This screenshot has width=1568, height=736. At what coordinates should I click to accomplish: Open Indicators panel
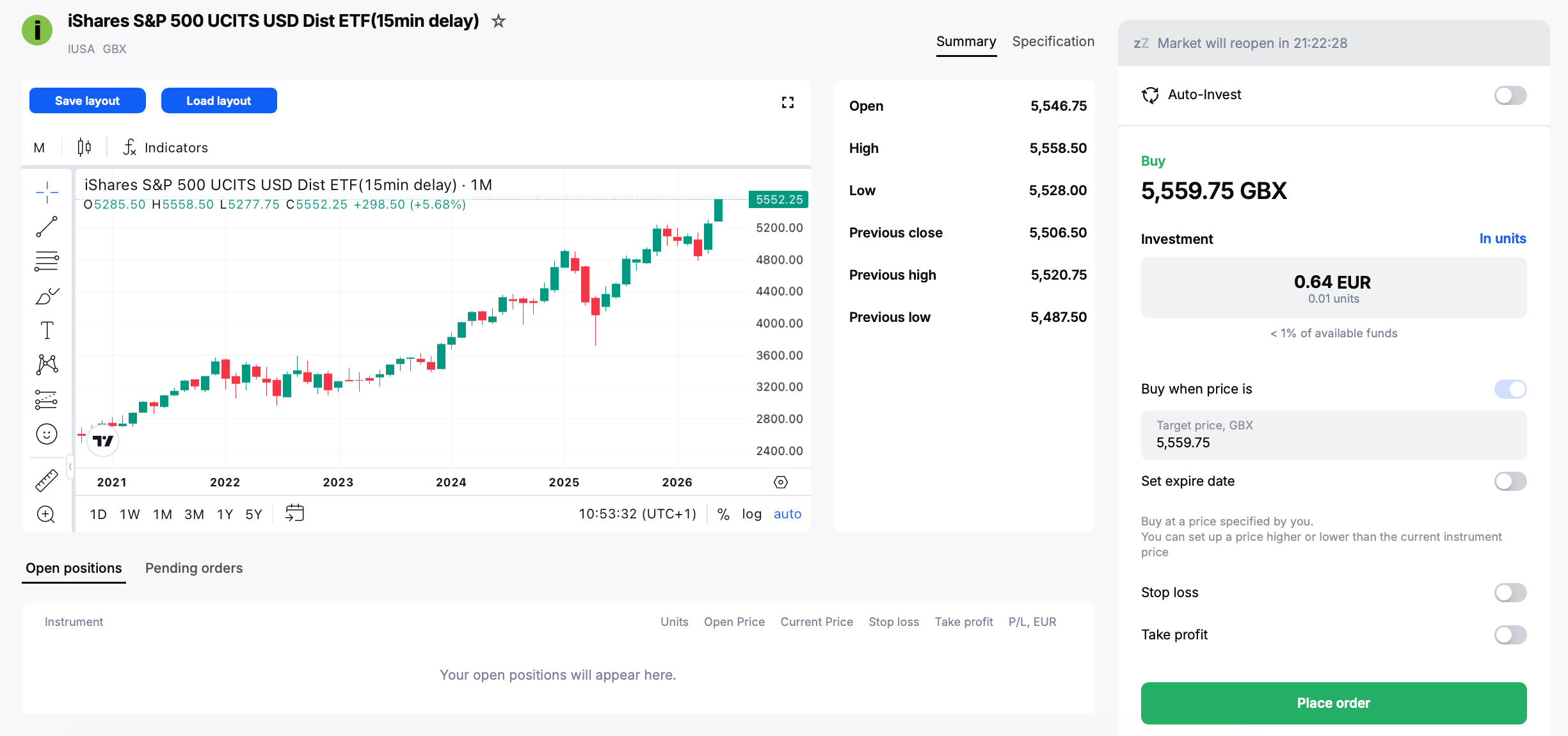tap(165, 148)
